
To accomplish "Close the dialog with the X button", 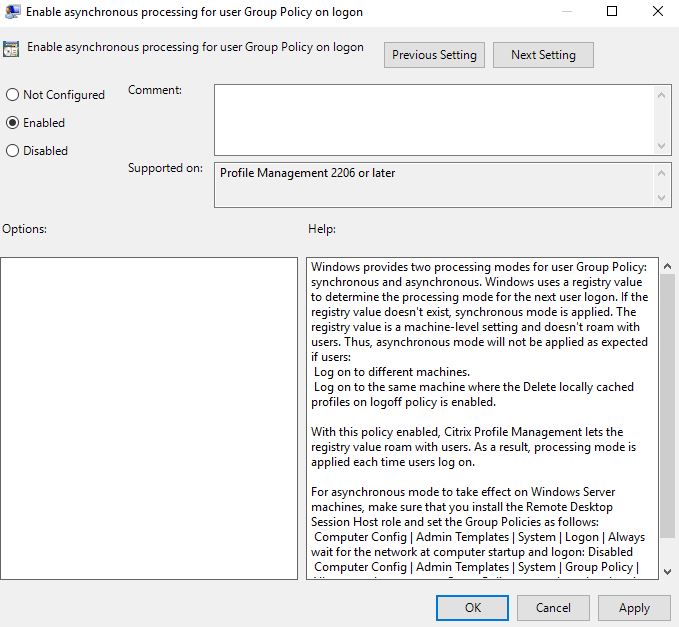I will point(657,12).
